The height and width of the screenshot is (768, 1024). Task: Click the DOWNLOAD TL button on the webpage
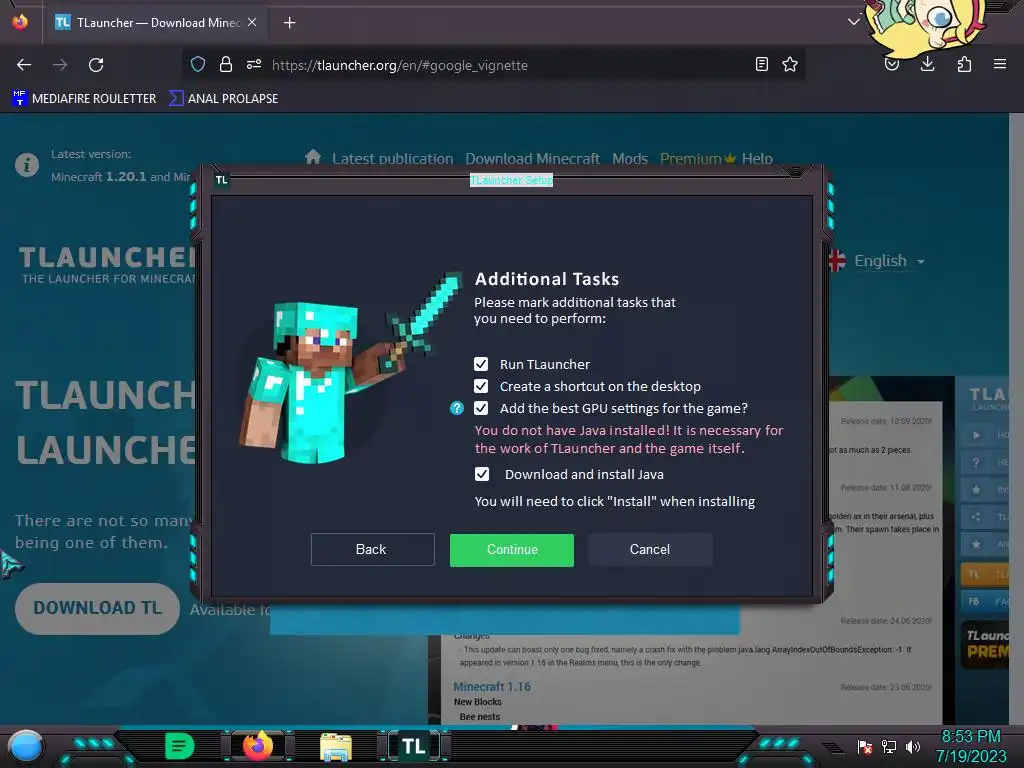pyautogui.click(x=97, y=608)
